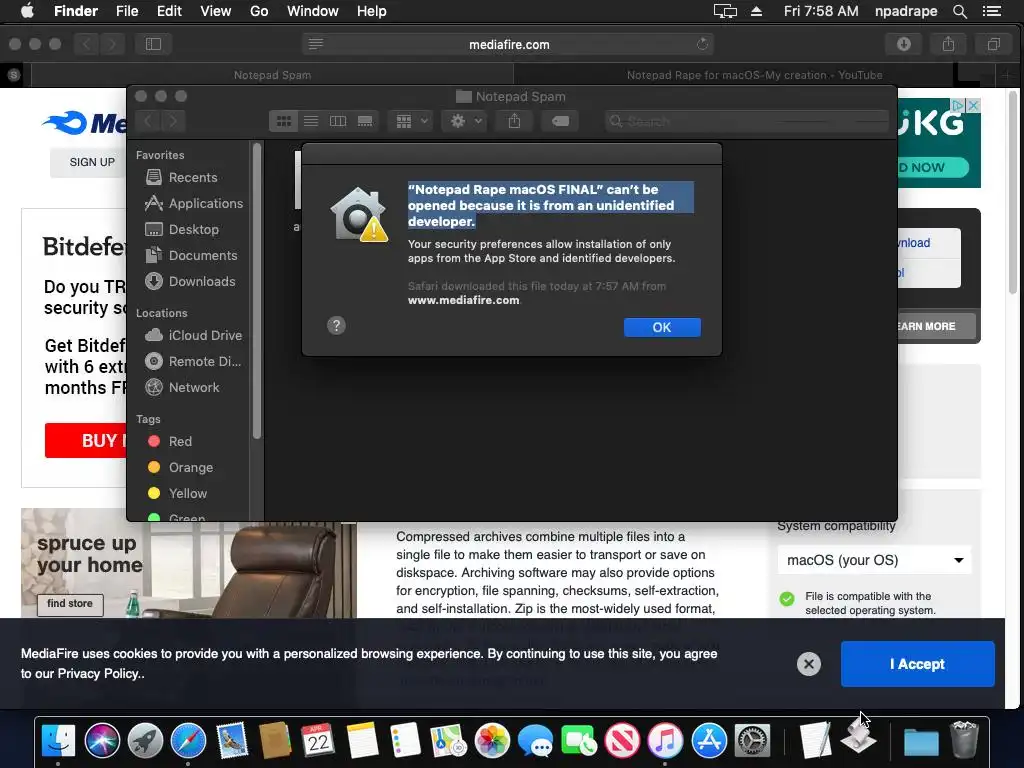Open Photos from the Dock
The width and height of the screenshot is (1024, 768).
492,741
